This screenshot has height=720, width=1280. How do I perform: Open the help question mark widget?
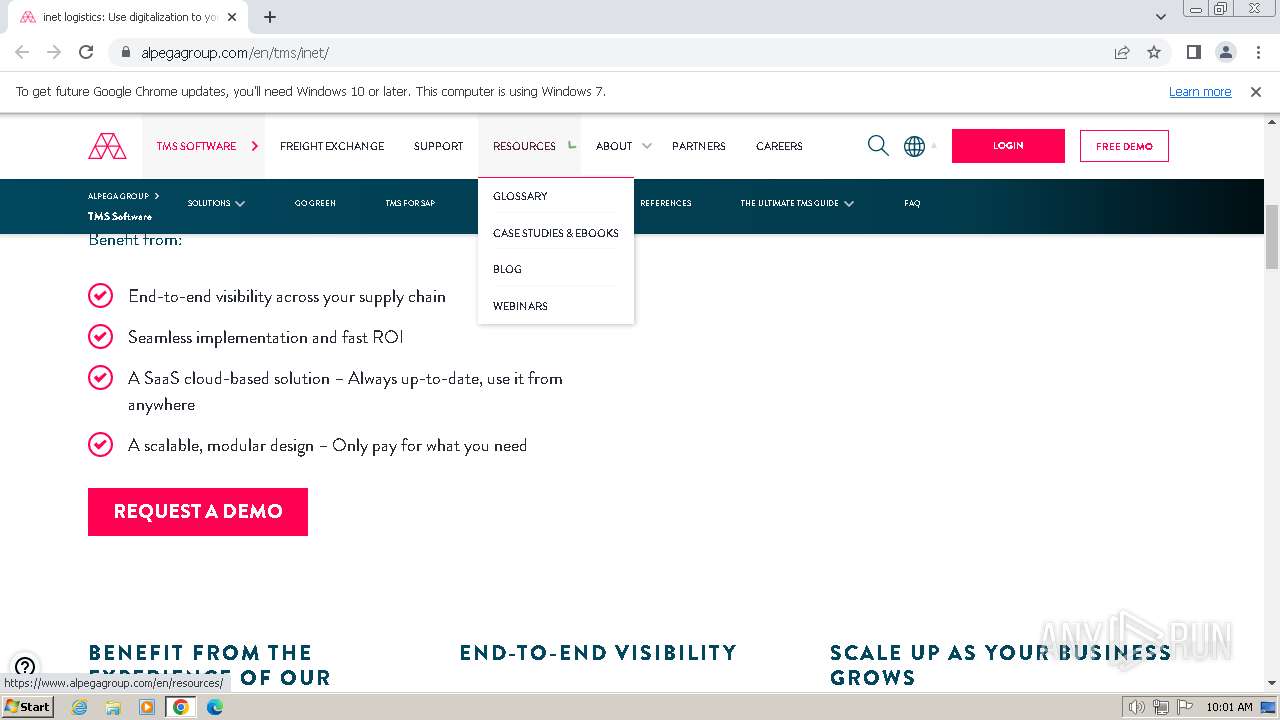[x=25, y=667]
